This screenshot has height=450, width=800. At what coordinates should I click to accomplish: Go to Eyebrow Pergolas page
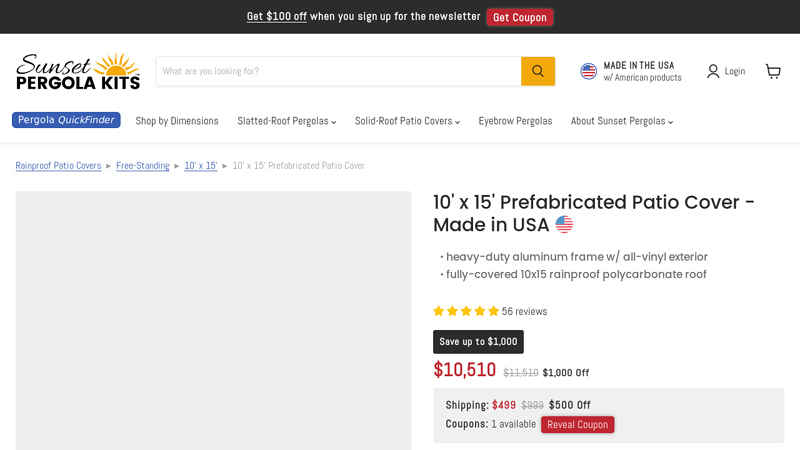pos(515,121)
